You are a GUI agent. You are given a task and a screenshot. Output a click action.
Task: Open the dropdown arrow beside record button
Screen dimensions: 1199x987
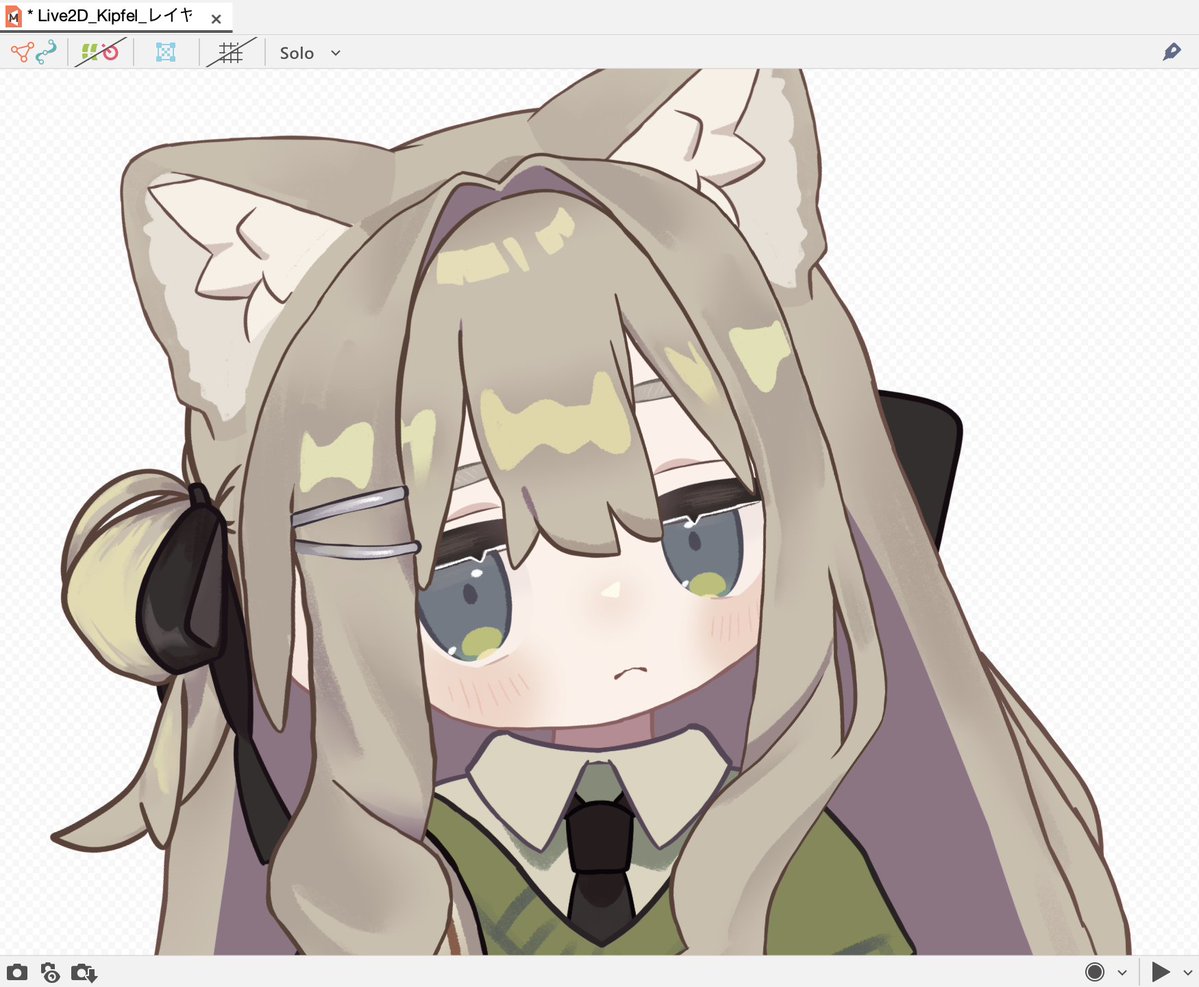[x=1122, y=972]
